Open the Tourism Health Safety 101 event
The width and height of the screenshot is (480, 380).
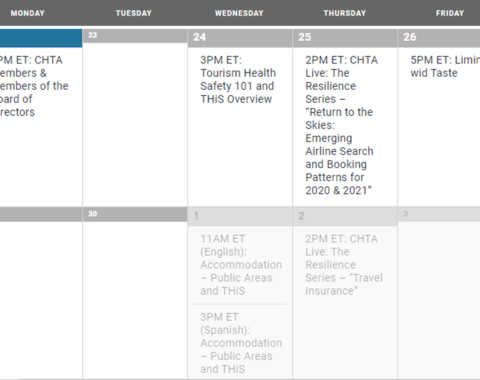click(238, 79)
